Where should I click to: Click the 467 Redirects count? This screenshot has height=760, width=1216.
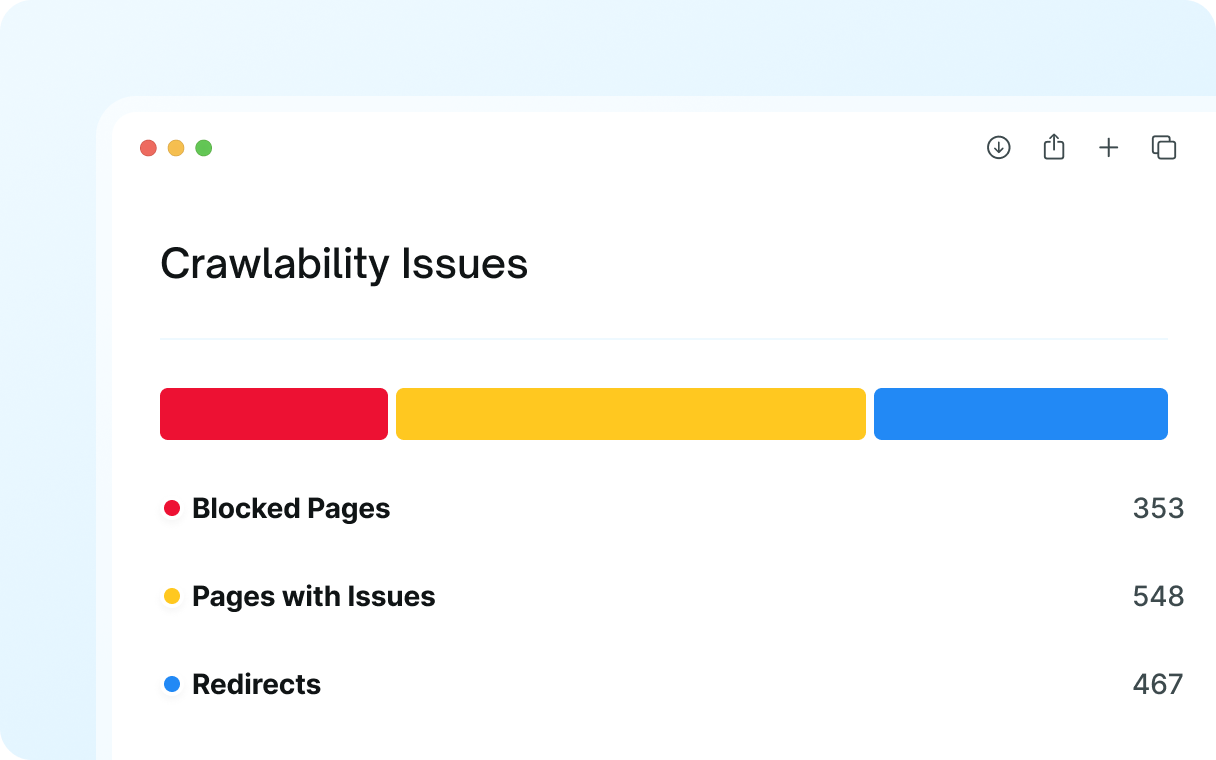click(1158, 684)
